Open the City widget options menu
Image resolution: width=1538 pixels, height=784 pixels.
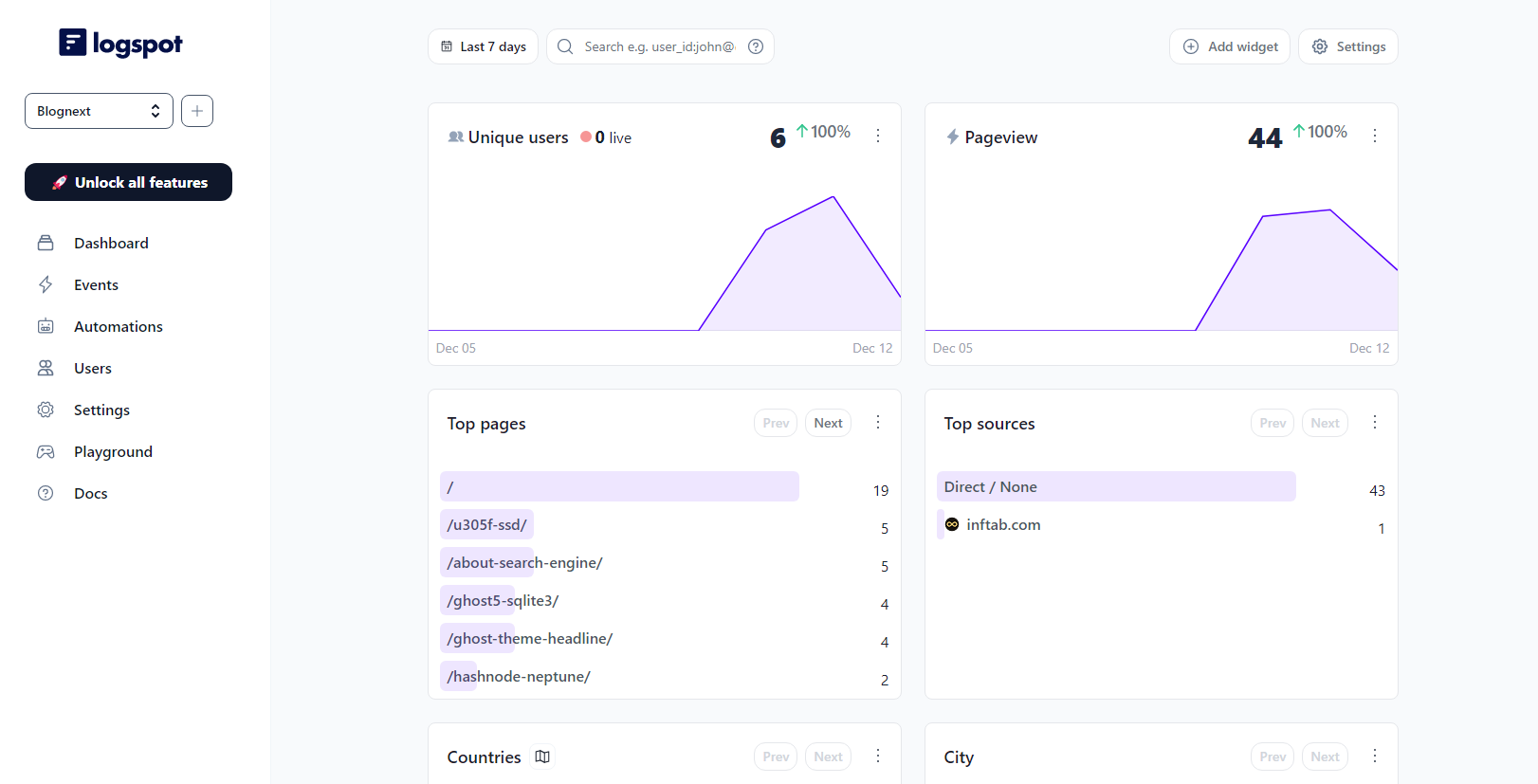(1375, 756)
